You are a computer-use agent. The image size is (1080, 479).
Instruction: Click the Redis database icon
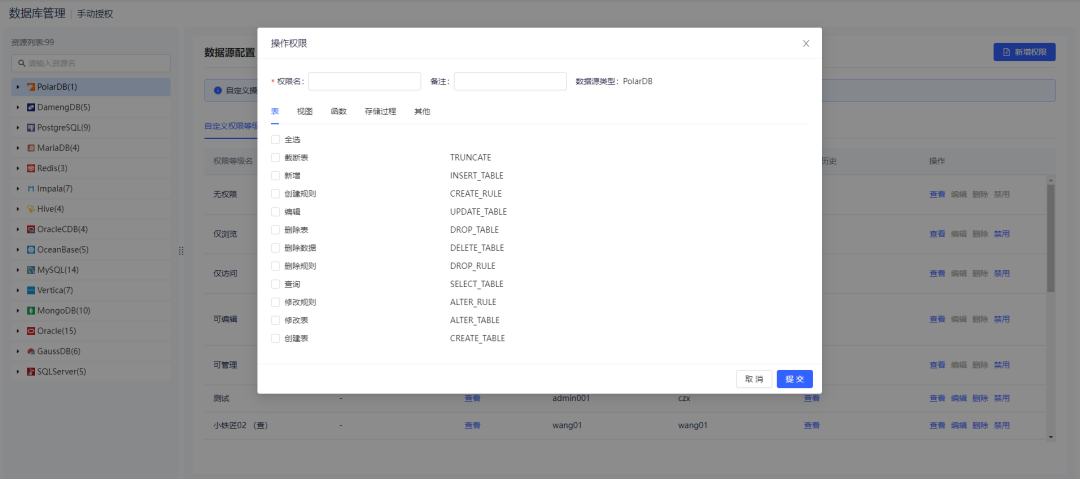[31, 168]
